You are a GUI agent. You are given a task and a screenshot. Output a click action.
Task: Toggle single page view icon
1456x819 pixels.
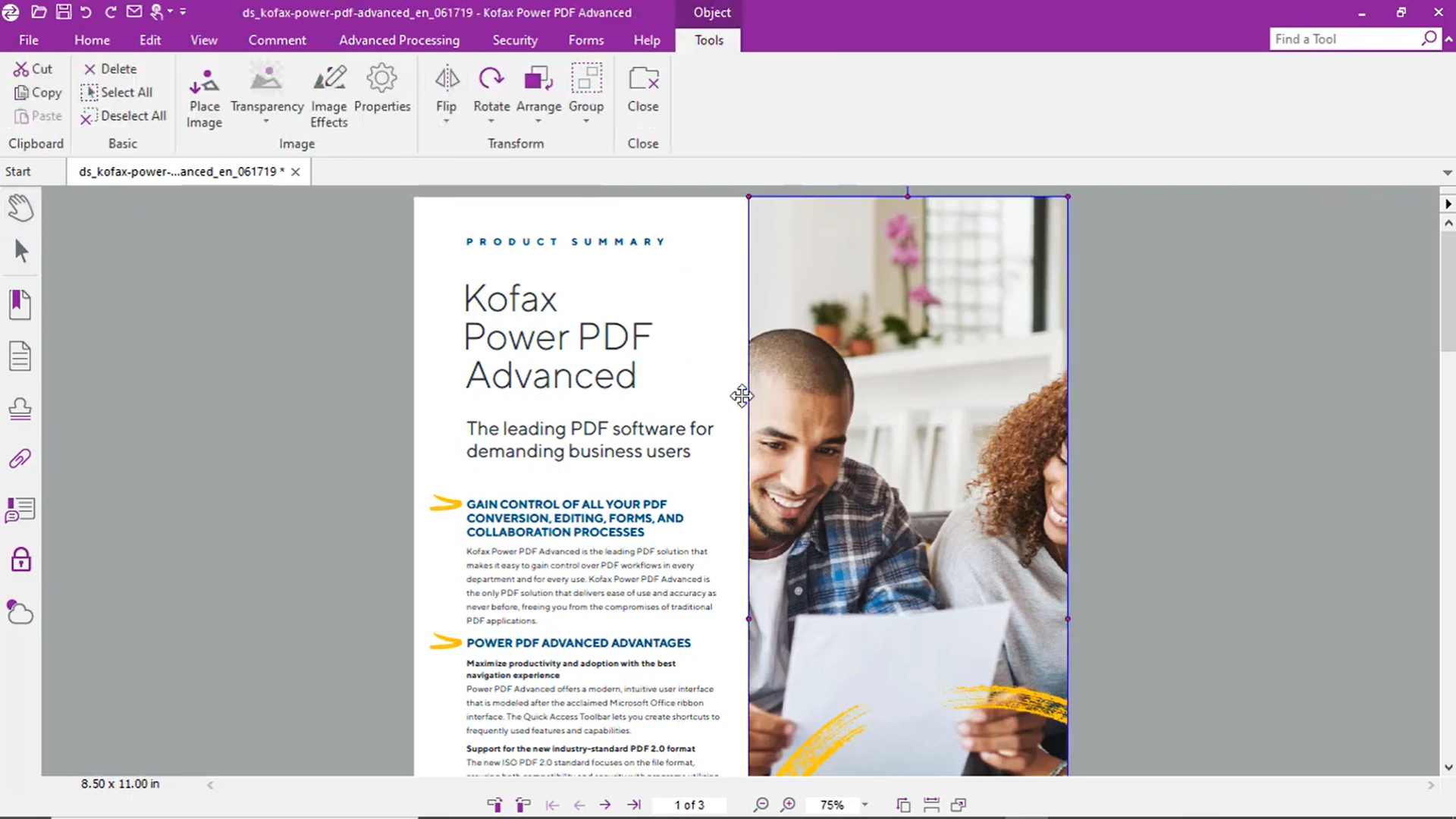point(903,805)
